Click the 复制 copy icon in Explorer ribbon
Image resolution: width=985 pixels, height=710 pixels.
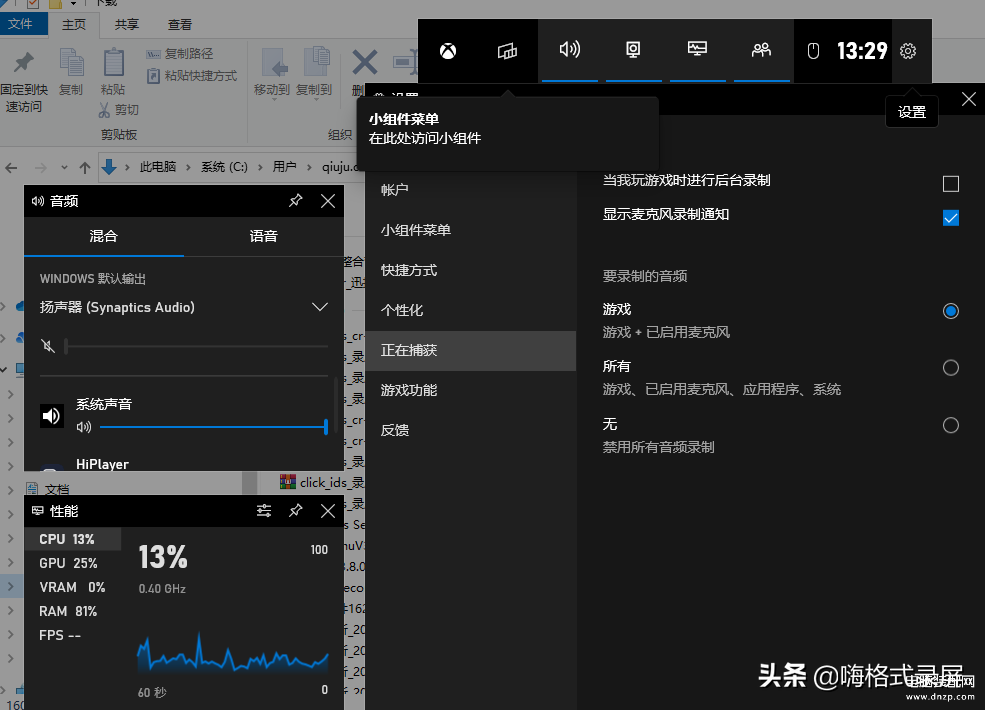pyautogui.click(x=71, y=63)
